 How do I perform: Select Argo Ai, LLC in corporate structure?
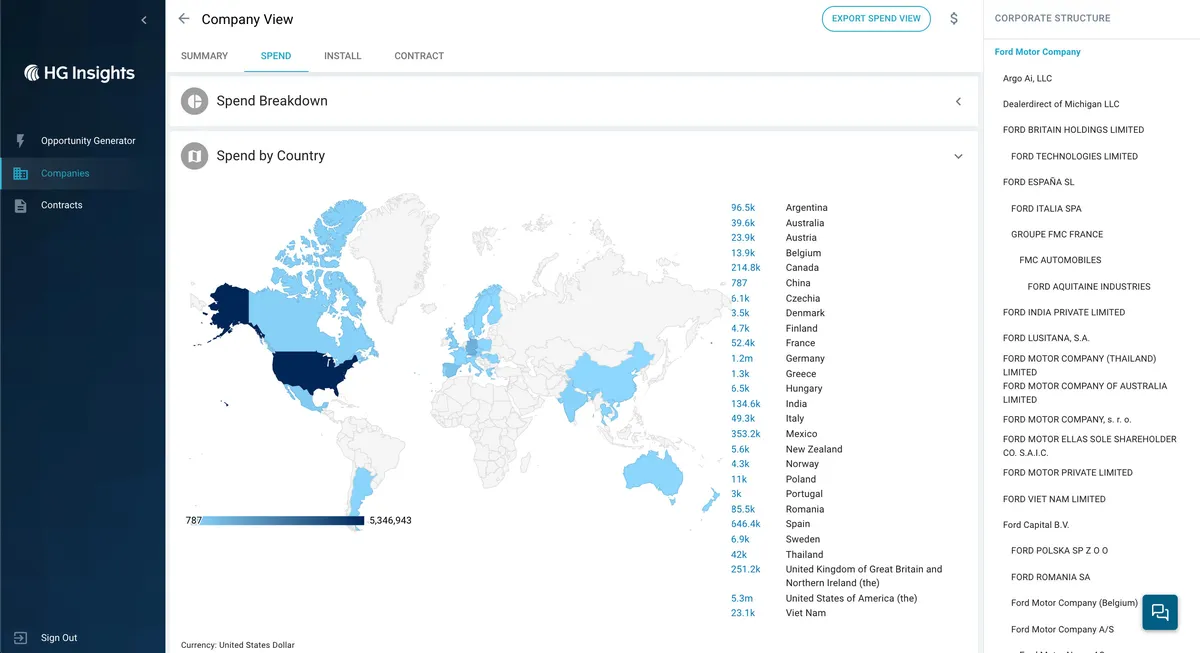pyautogui.click(x=1027, y=78)
